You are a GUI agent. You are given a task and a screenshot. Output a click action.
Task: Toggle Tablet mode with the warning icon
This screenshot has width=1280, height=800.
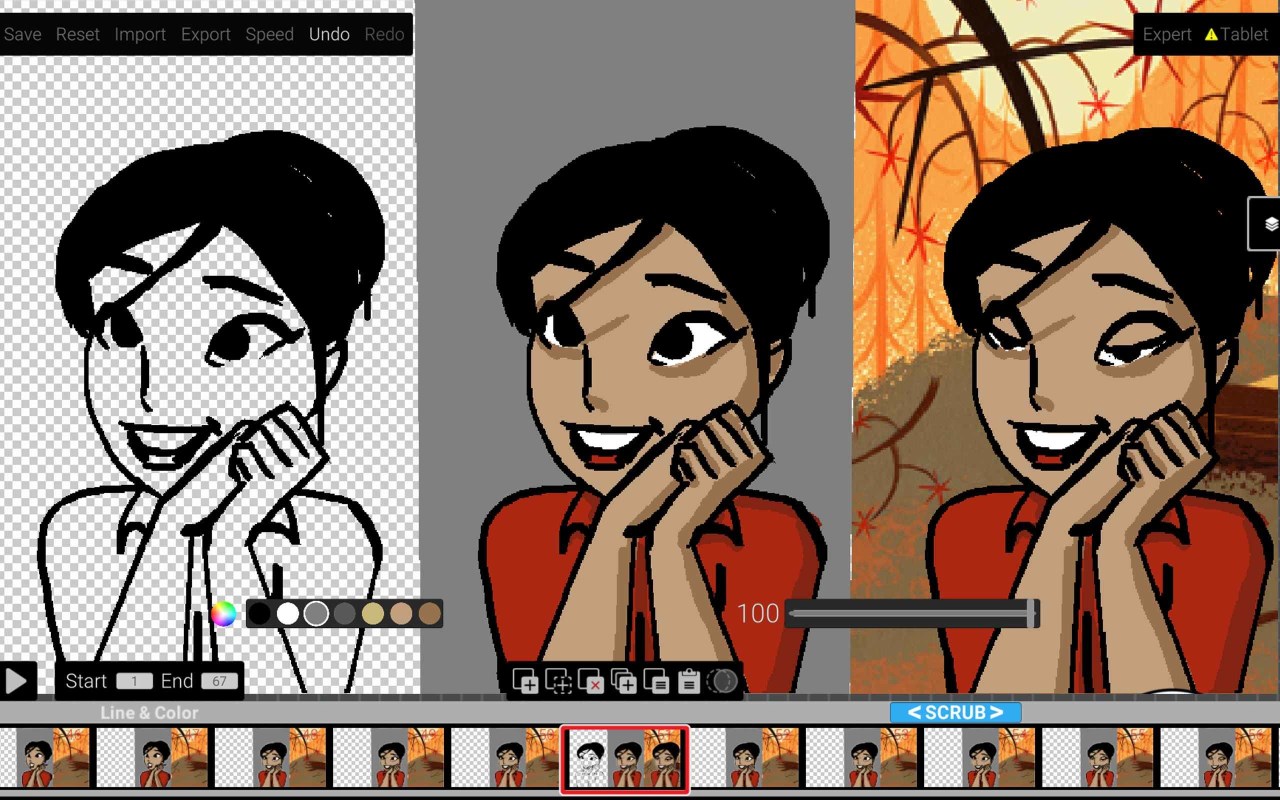pyautogui.click(x=1237, y=34)
